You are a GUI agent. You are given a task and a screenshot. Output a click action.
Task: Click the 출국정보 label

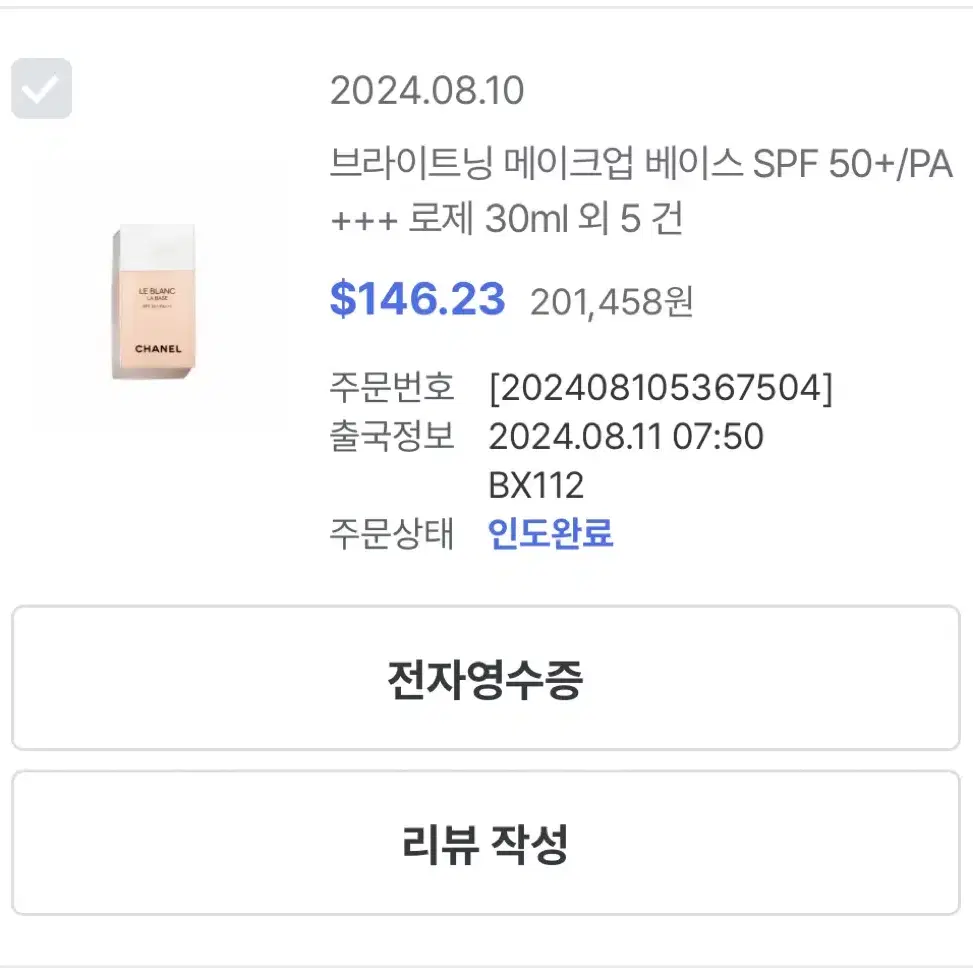[x=392, y=436]
